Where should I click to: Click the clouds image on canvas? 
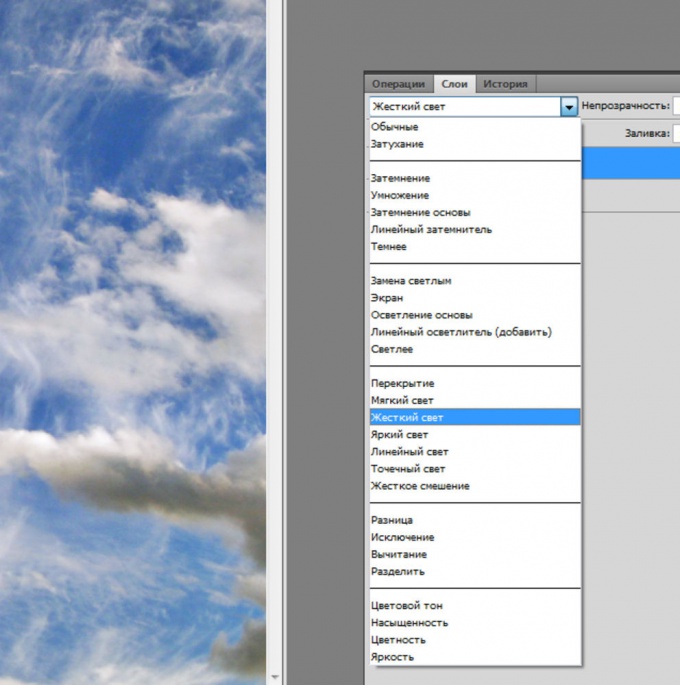click(133, 342)
